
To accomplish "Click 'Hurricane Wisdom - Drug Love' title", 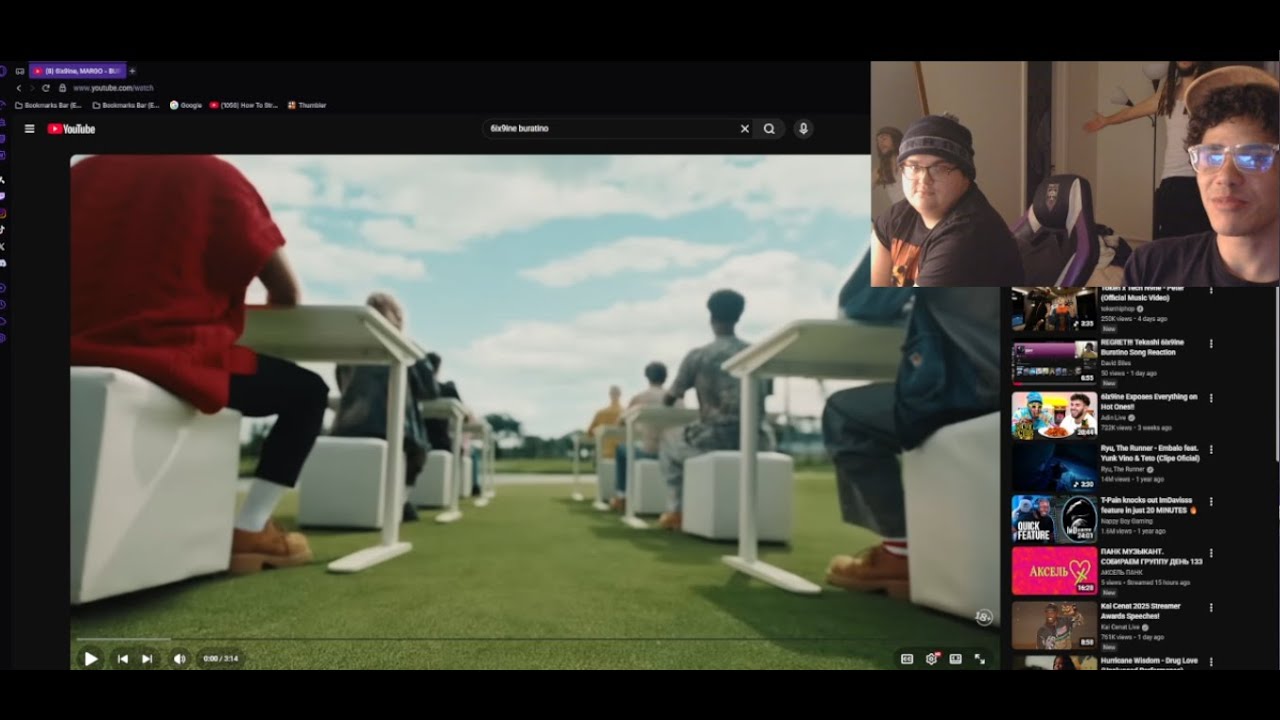I will (1149, 663).
